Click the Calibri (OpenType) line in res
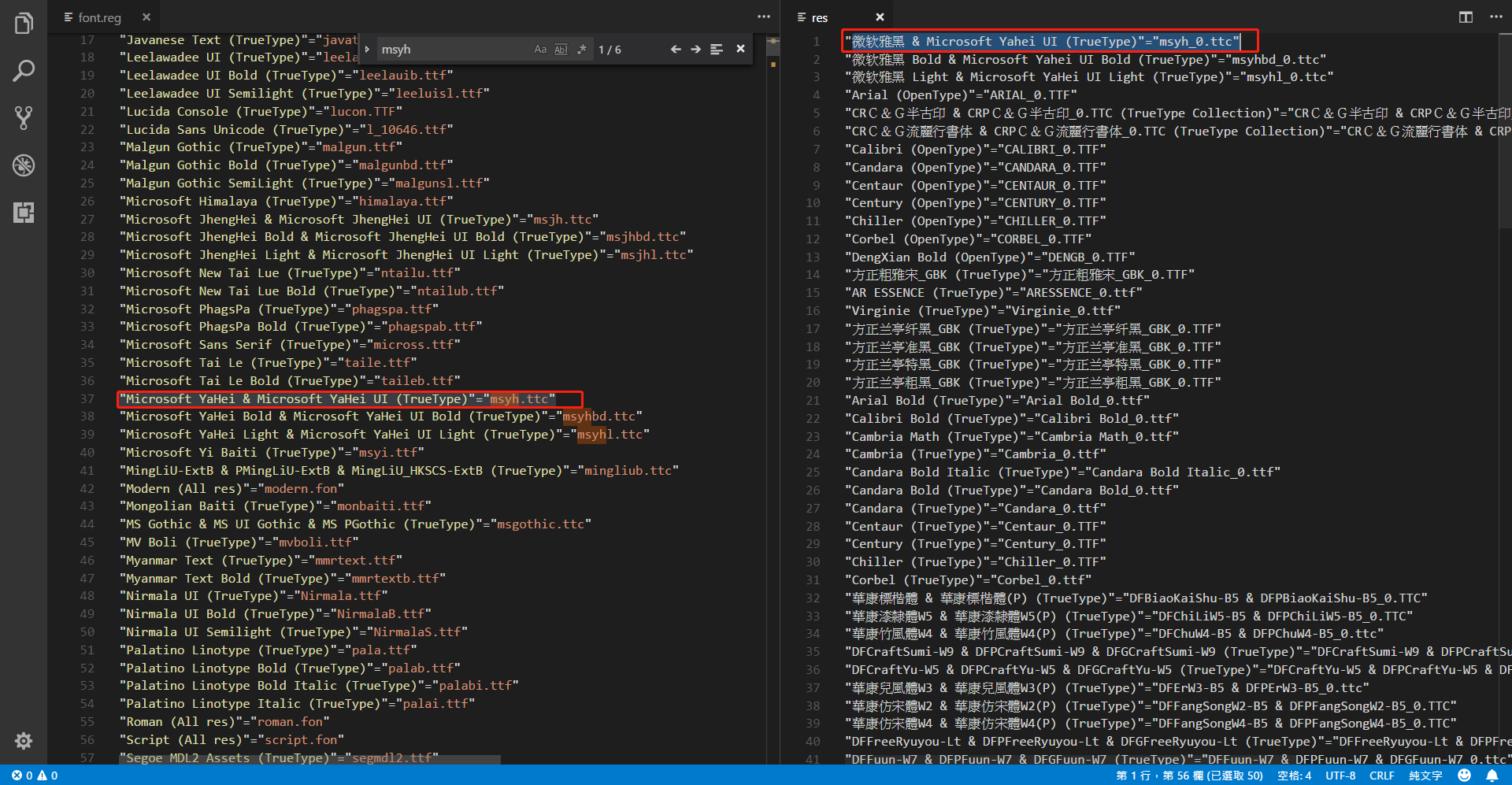1512x785 pixels. (976, 150)
